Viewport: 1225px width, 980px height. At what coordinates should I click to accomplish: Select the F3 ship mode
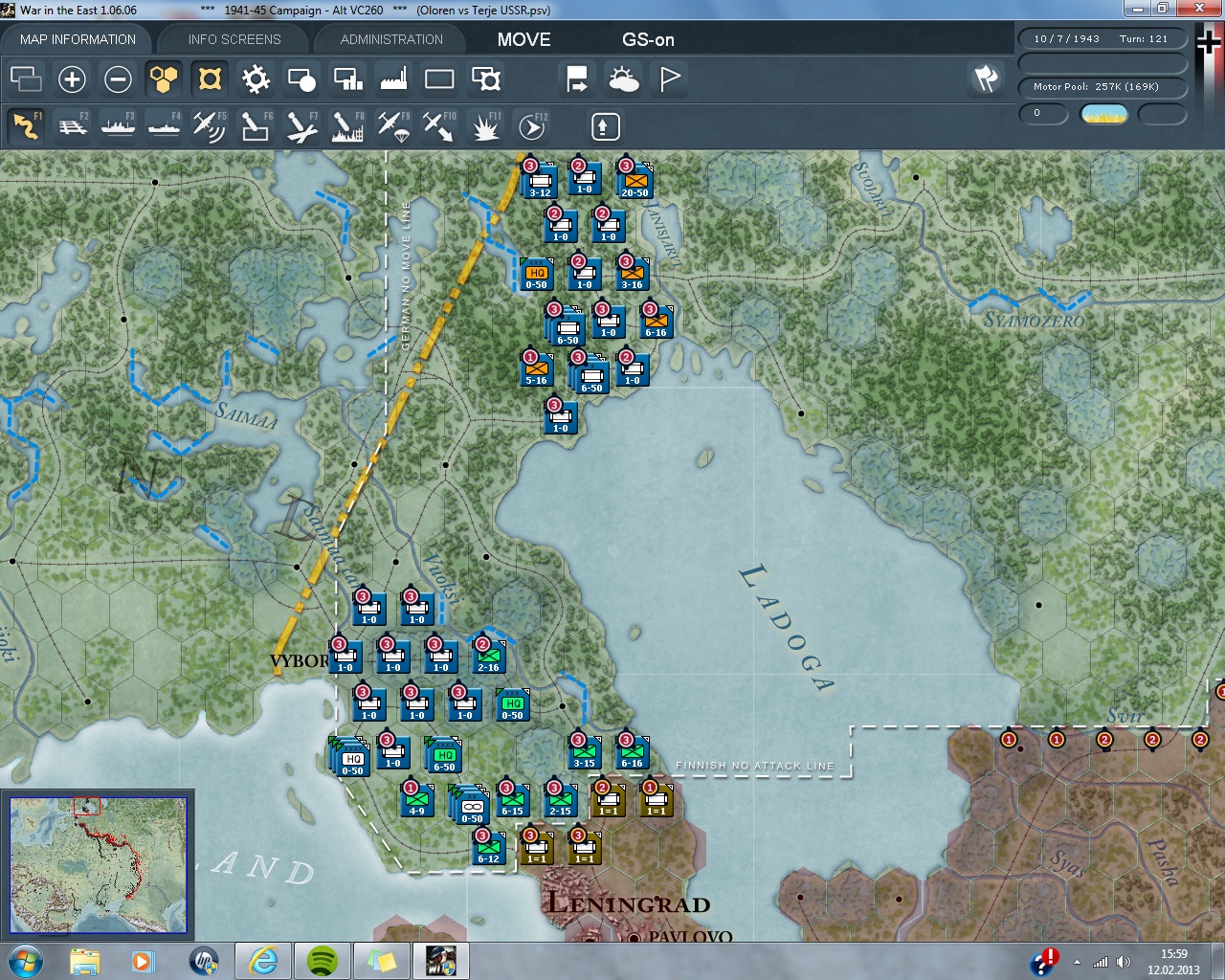click(118, 126)
